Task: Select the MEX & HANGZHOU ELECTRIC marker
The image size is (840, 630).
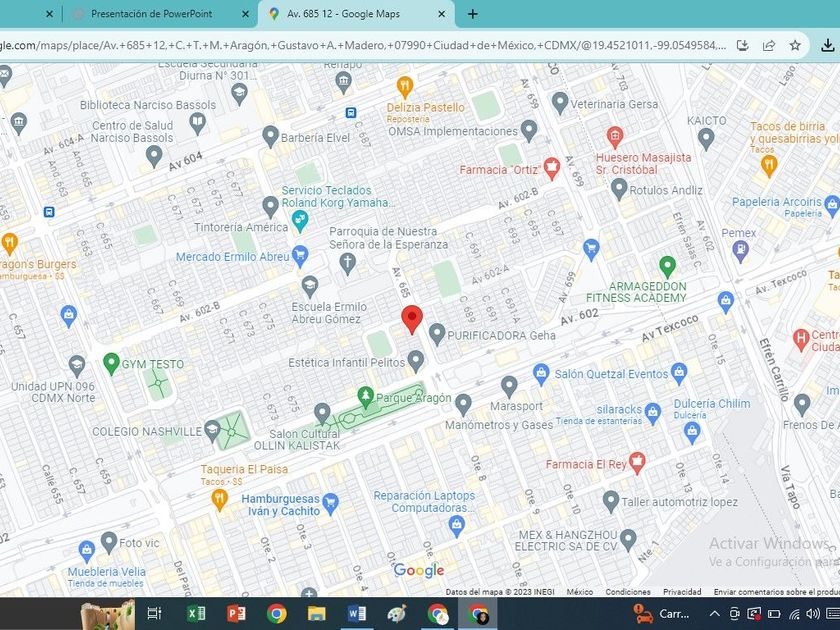Action: (628, 540)
